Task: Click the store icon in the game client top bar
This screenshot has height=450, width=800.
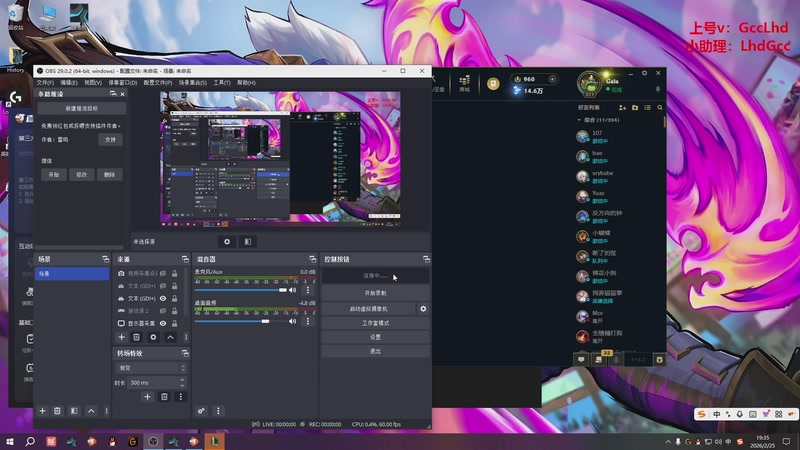Action: (x=464, y=82)
